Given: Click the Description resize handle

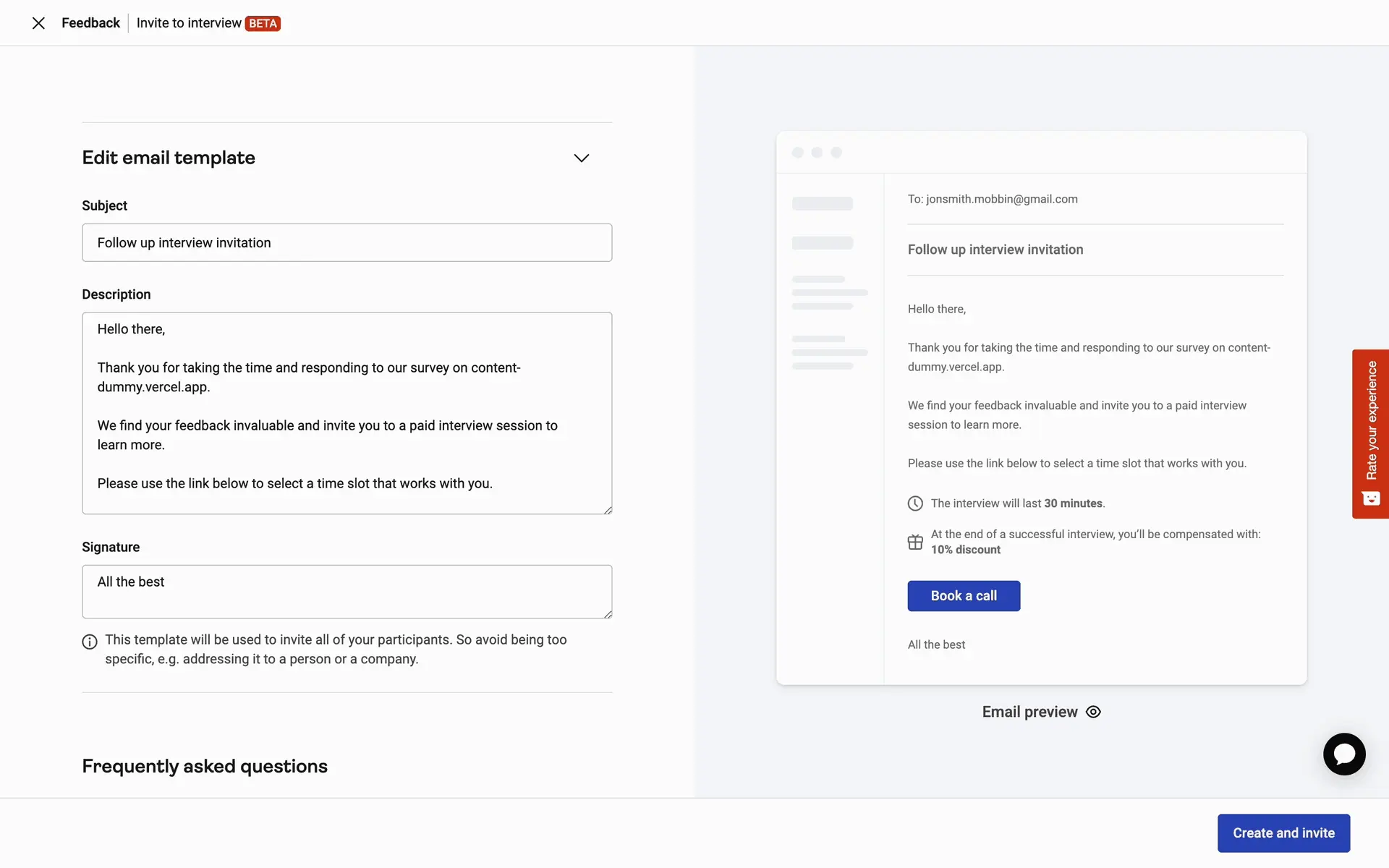Looking at the screenshot, I should click(608, 510).
